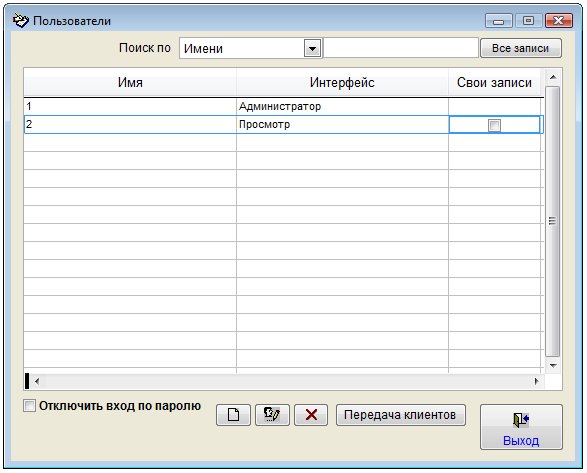Click the Выход exit door icon button
The width and height of the screenshot is (587, 473).
pos(521,427)
